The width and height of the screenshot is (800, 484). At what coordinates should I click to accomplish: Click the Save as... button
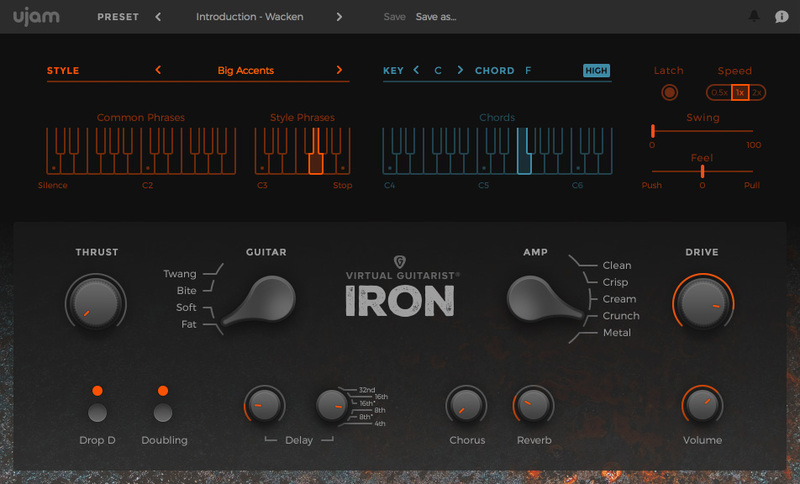click(435, 17)
